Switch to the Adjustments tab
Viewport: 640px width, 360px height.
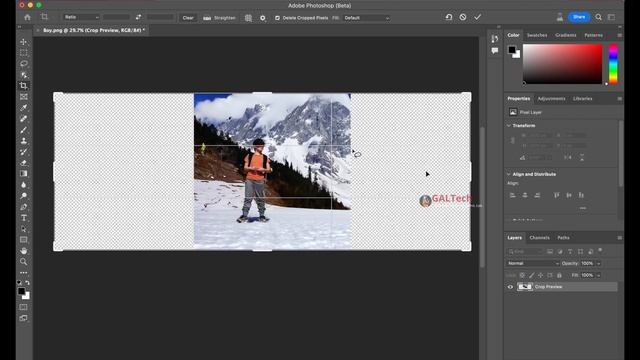(x=551, y=99)
